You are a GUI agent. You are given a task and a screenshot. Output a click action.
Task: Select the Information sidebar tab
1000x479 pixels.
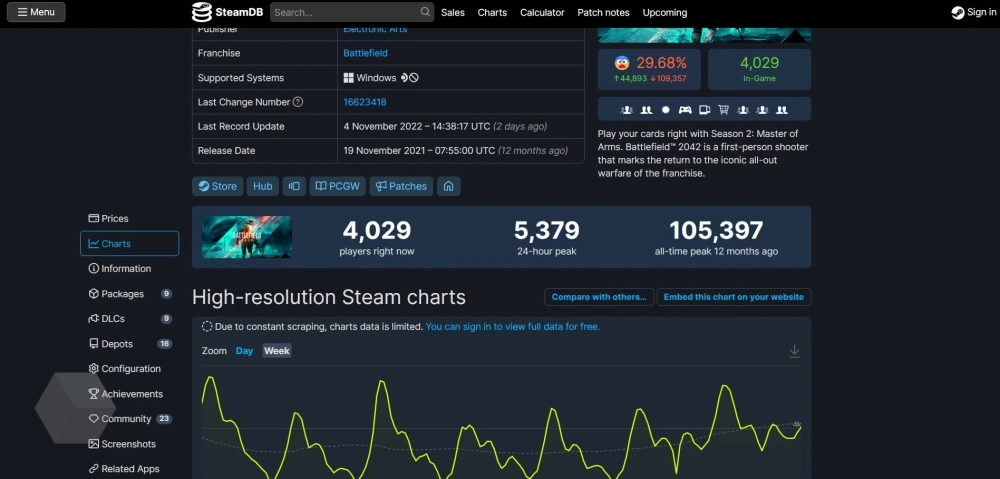pyautogui.click(x=126, y=269)
